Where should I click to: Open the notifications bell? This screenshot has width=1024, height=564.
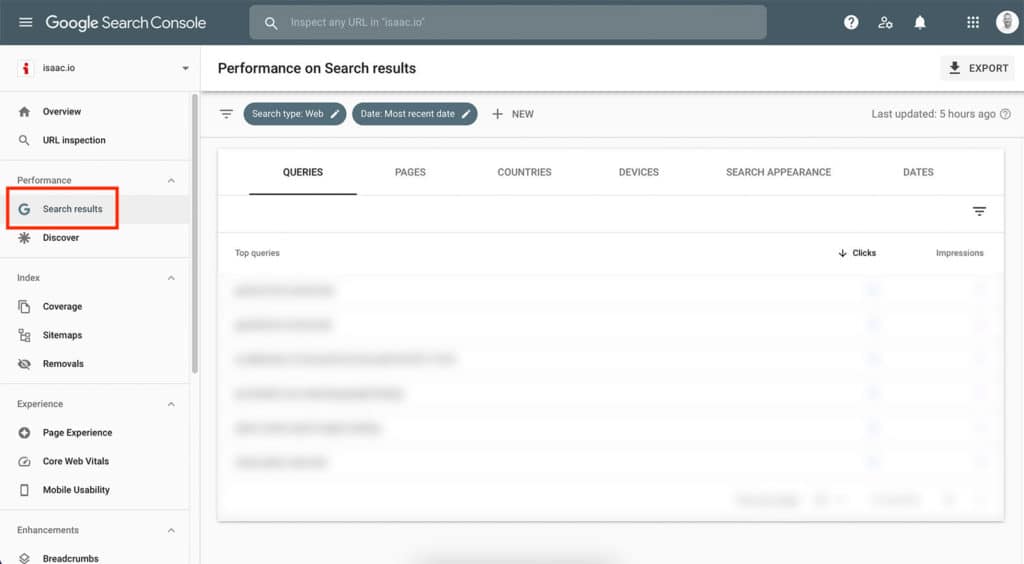(920, 22)
